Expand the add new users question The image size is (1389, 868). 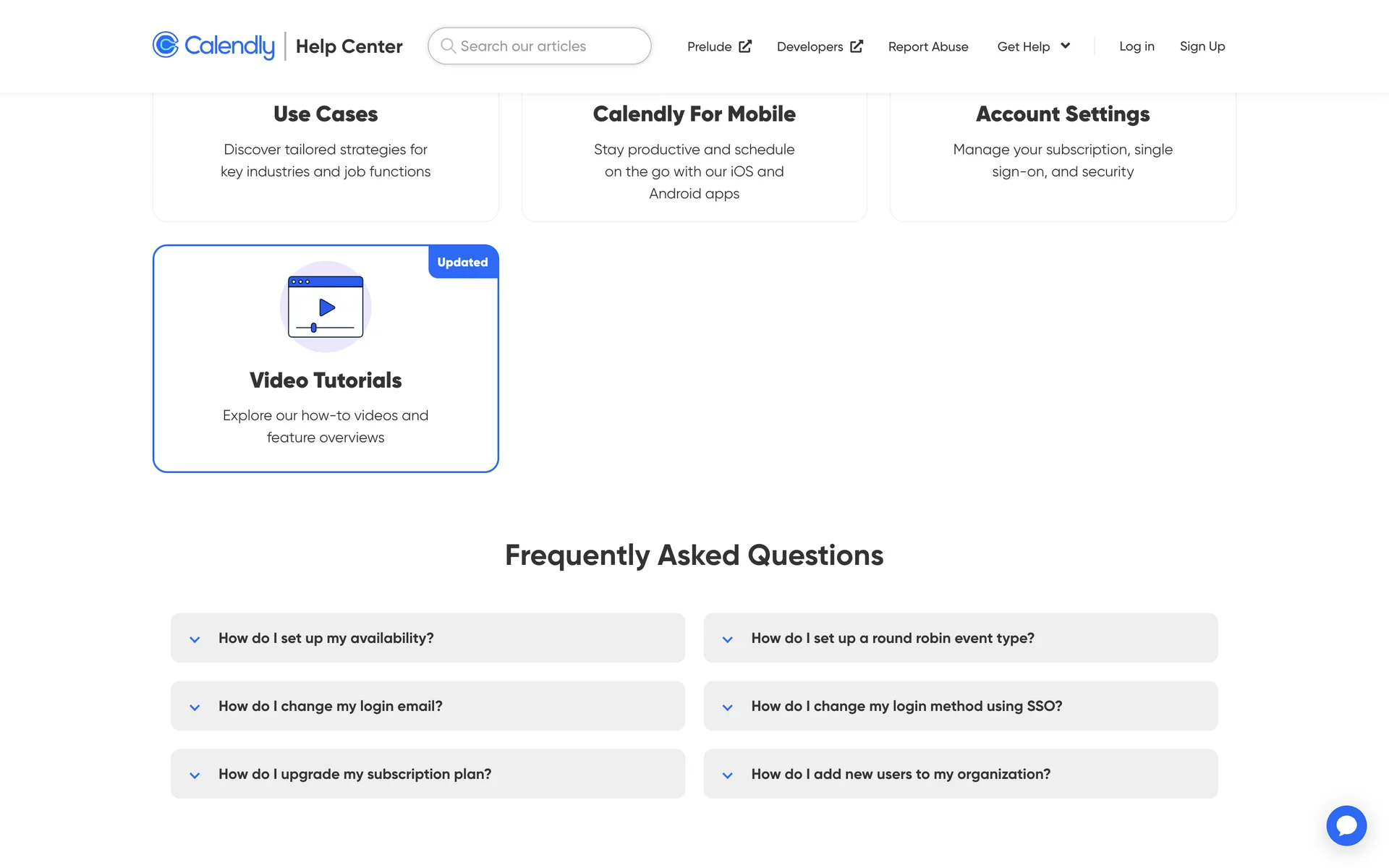[960, 774]
